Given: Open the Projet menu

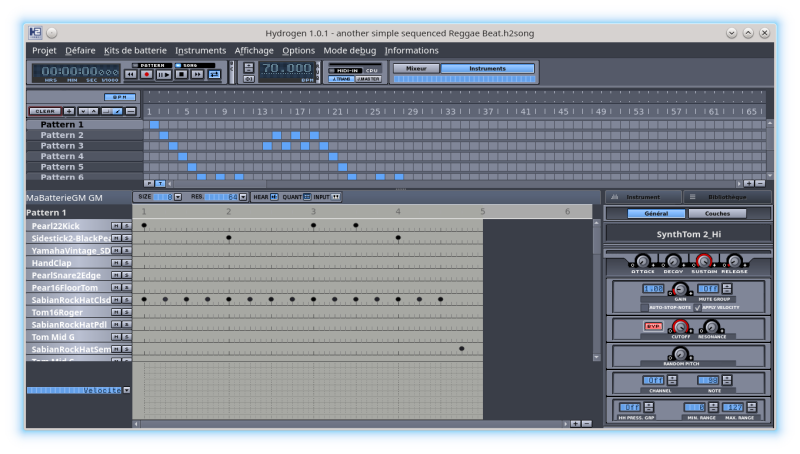Looking at the screenshot, I should coord(44,51).
